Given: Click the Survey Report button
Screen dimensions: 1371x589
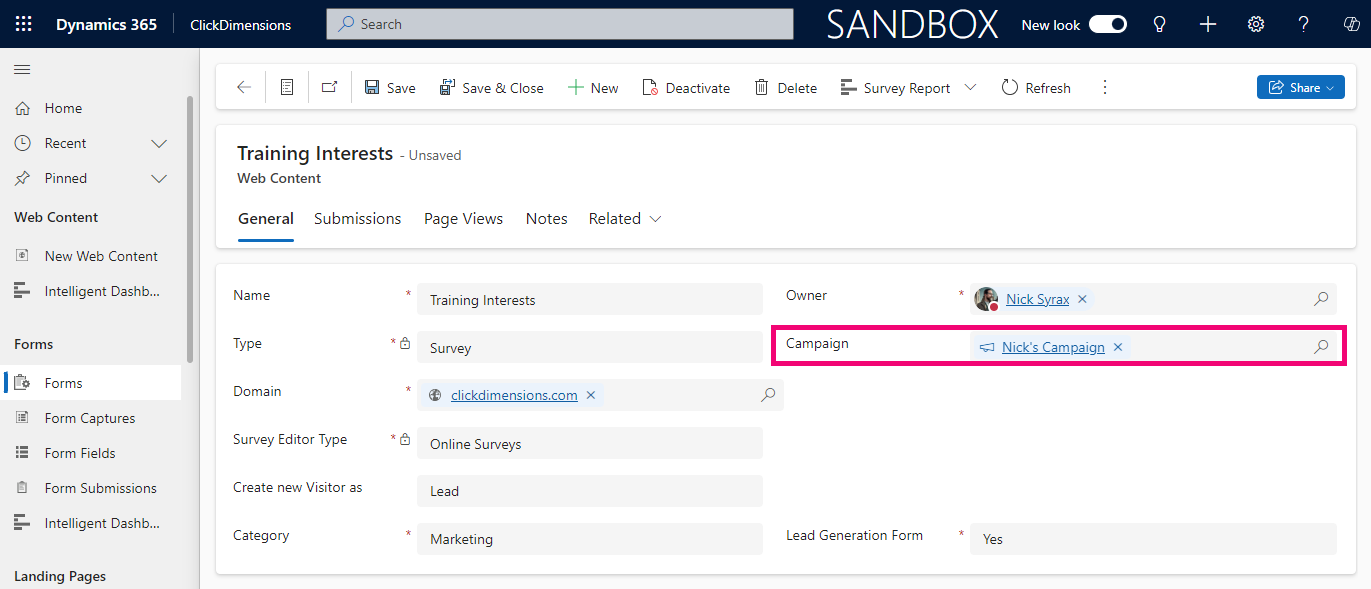Looking at the screenshot, I should pos(896,88).
